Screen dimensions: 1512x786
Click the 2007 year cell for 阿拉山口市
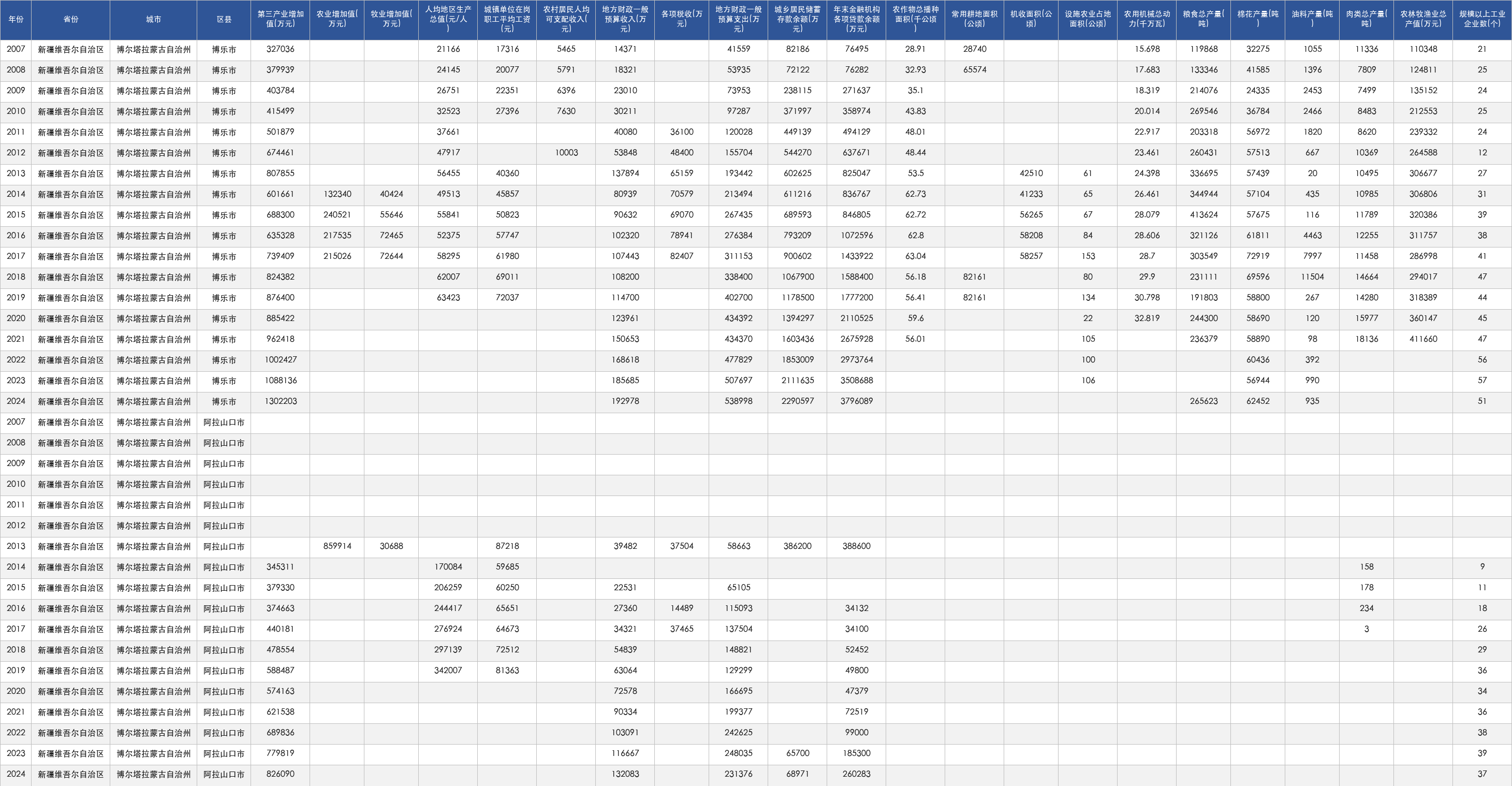[x=16, y=422]
